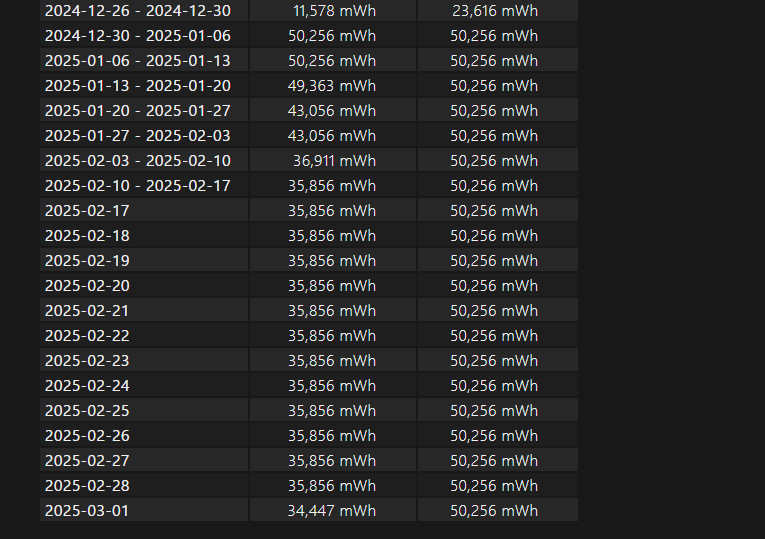Click the 2025-01-06 - 2025-01-13 period cell
Image resolution: width=765 pixels, height=539 pixels.
[137, 60]
